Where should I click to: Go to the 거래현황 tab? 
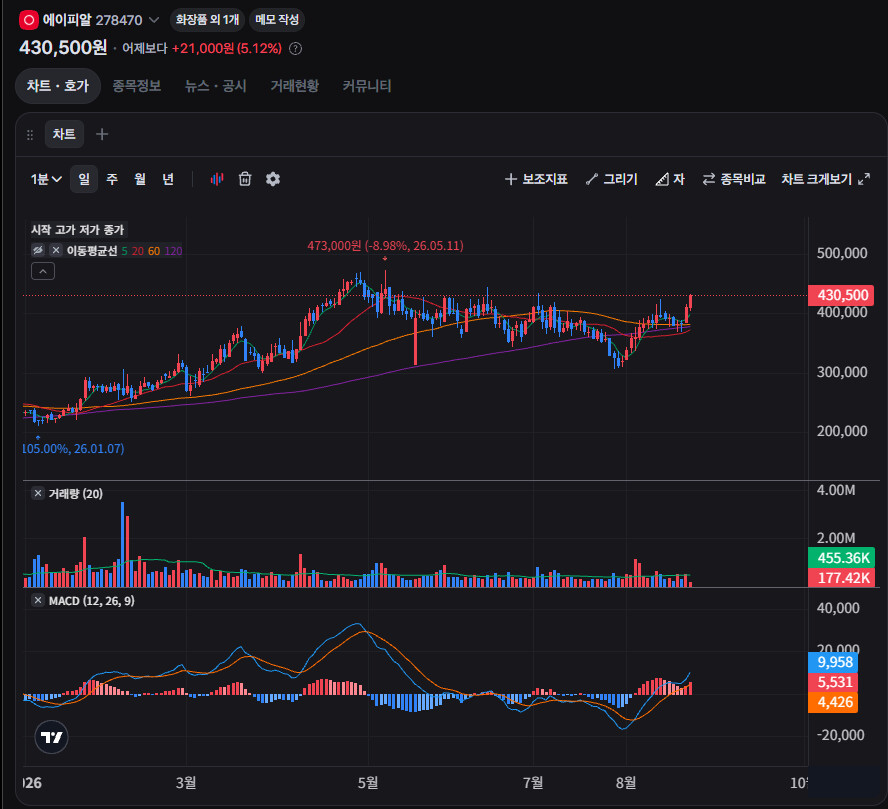click(x=294, y=86)
